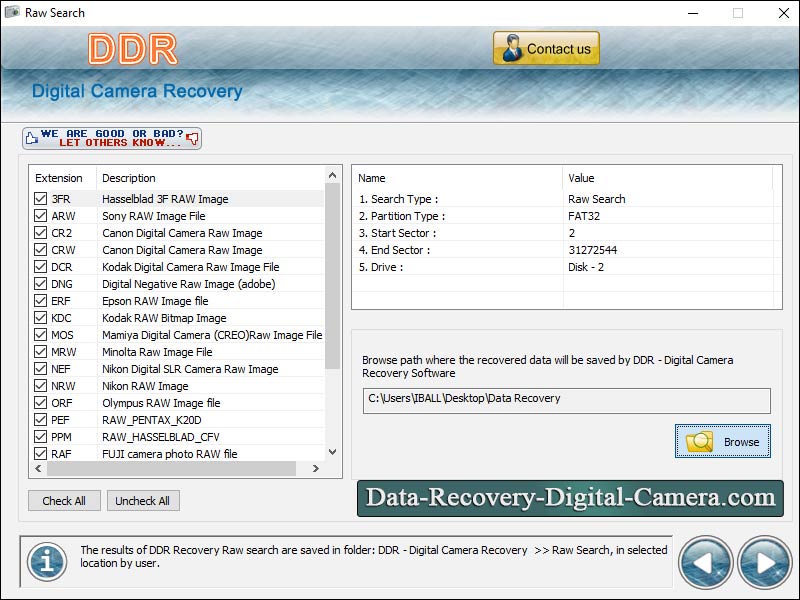Select 'Minolta Raw Image File' row
Image resolution: width=800 pixels, height=600 pixels.
(179, 352)
